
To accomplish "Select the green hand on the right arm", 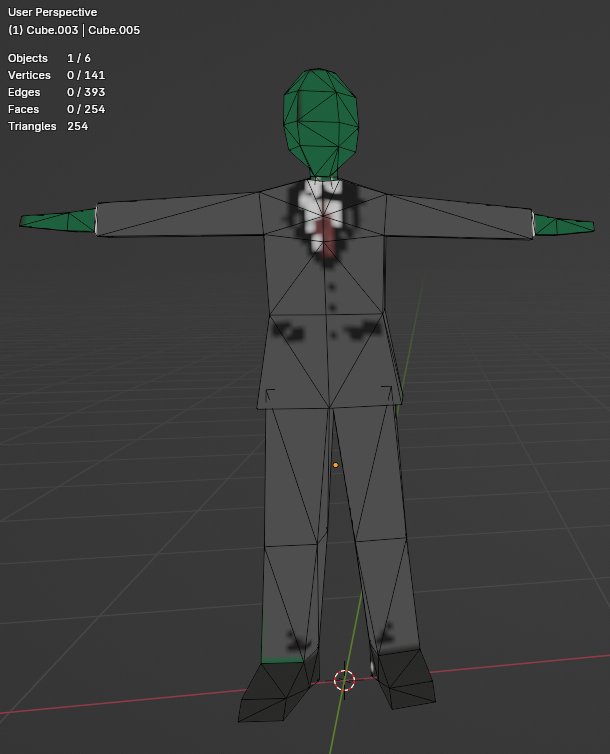I will 564,225.
